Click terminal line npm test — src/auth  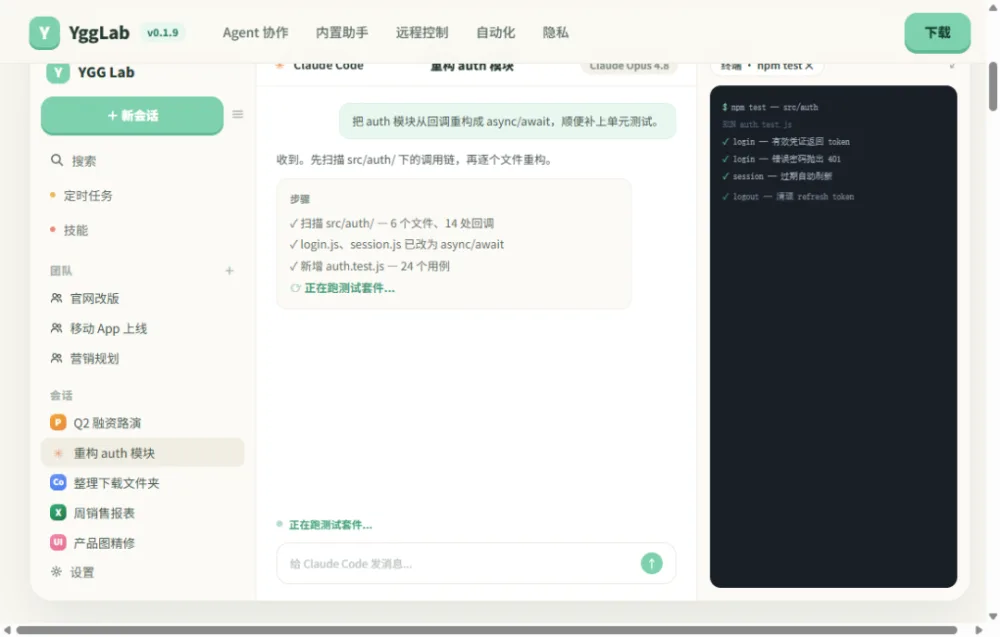tap(770, 107)
